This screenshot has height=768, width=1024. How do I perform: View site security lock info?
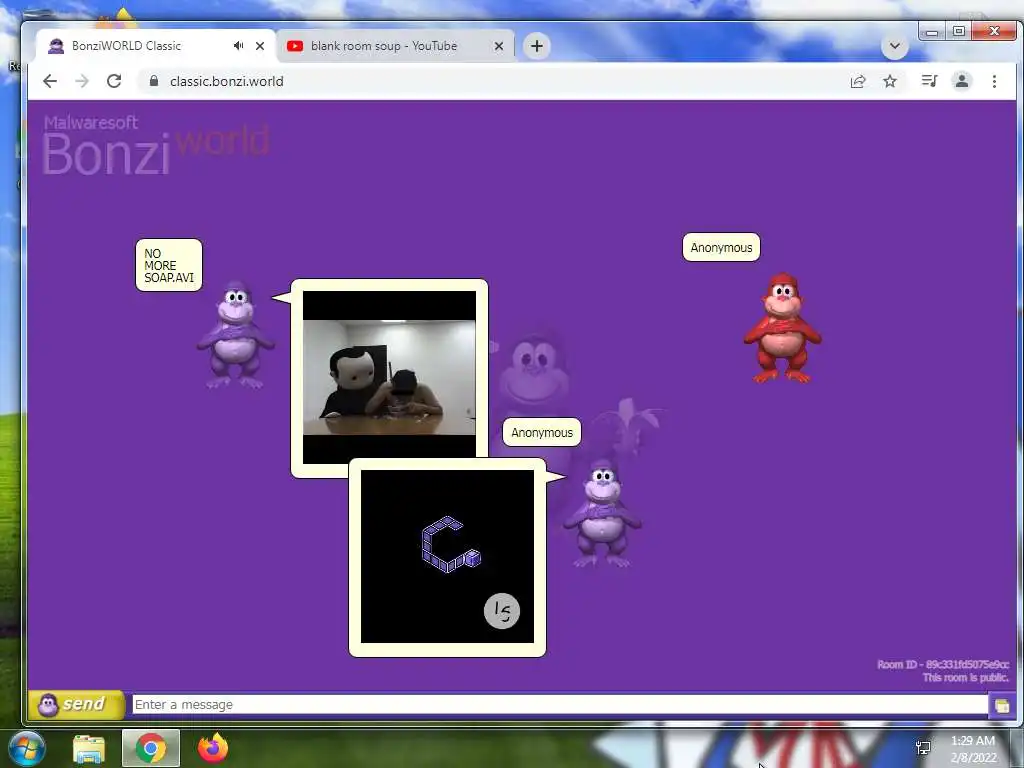(154, 81)
